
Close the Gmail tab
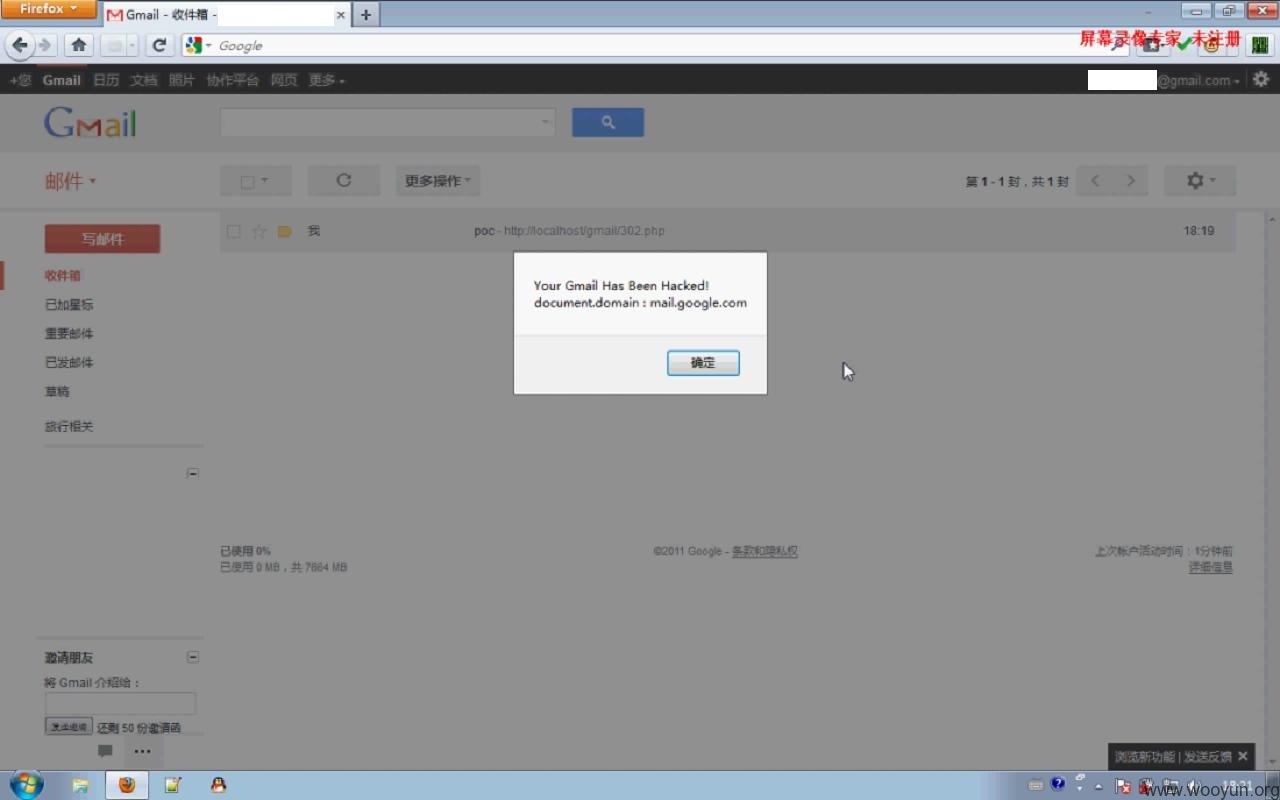click(x=341, y=15)
